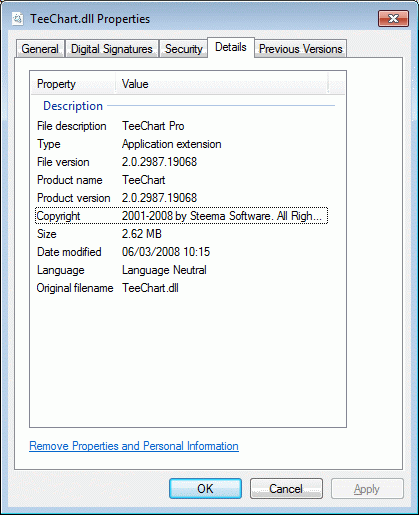Click the greyed-out Apply button
The width and height of the screenshot is (419, 515).
[x=367, y=489]
